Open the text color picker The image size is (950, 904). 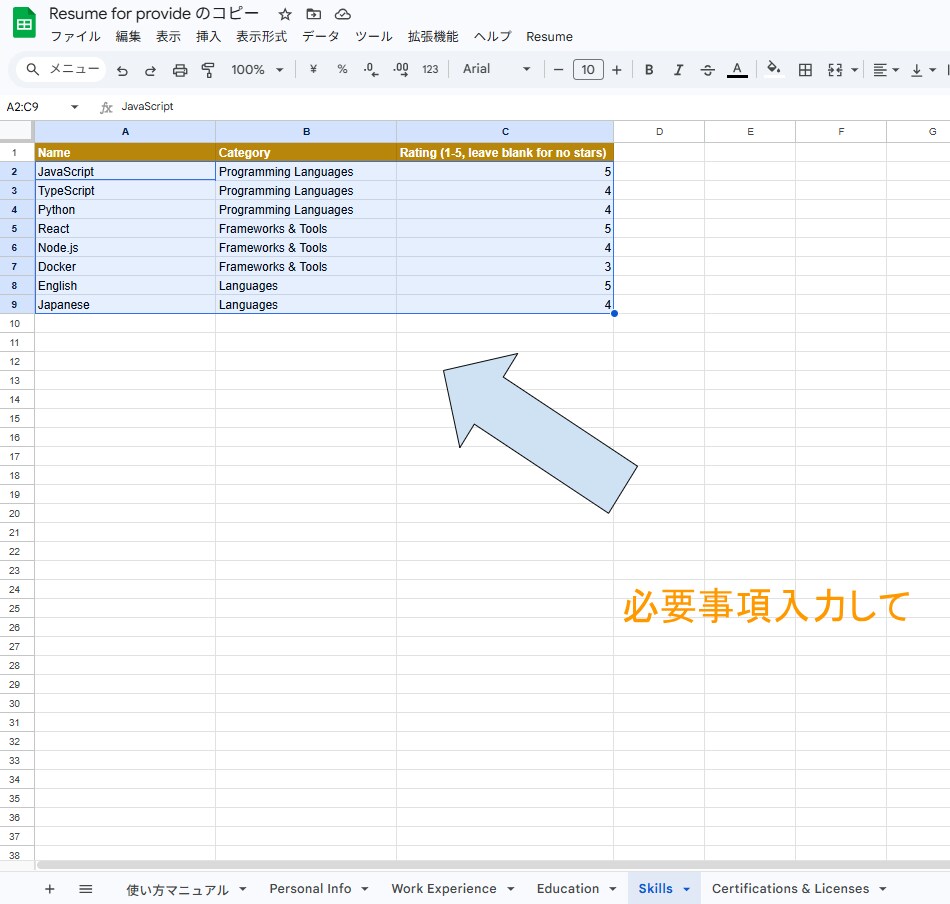[x=737, y=70]
